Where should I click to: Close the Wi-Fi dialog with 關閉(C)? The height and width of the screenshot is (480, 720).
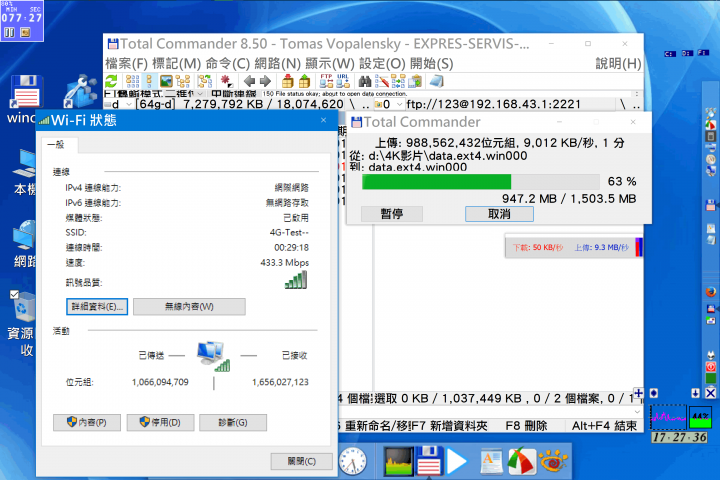tap(302, 461)
